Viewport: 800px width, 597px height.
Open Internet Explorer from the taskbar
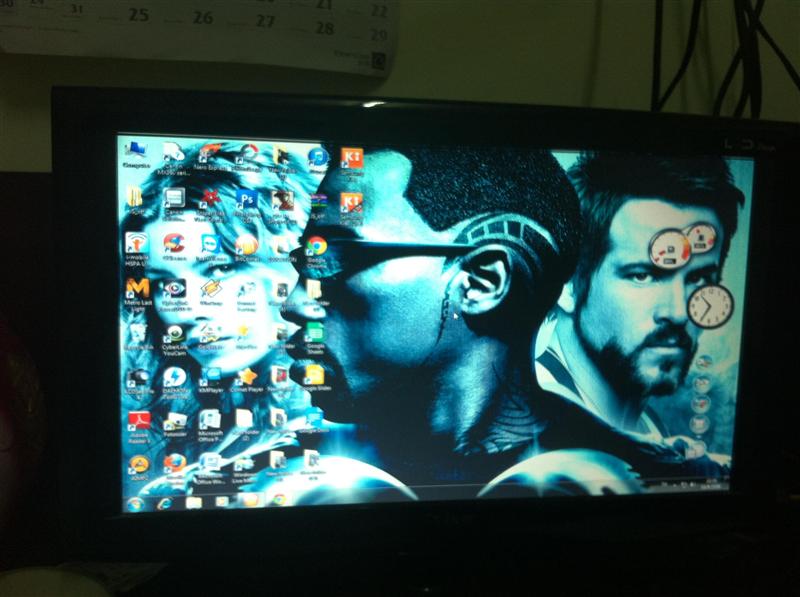[x=164, y=503]
